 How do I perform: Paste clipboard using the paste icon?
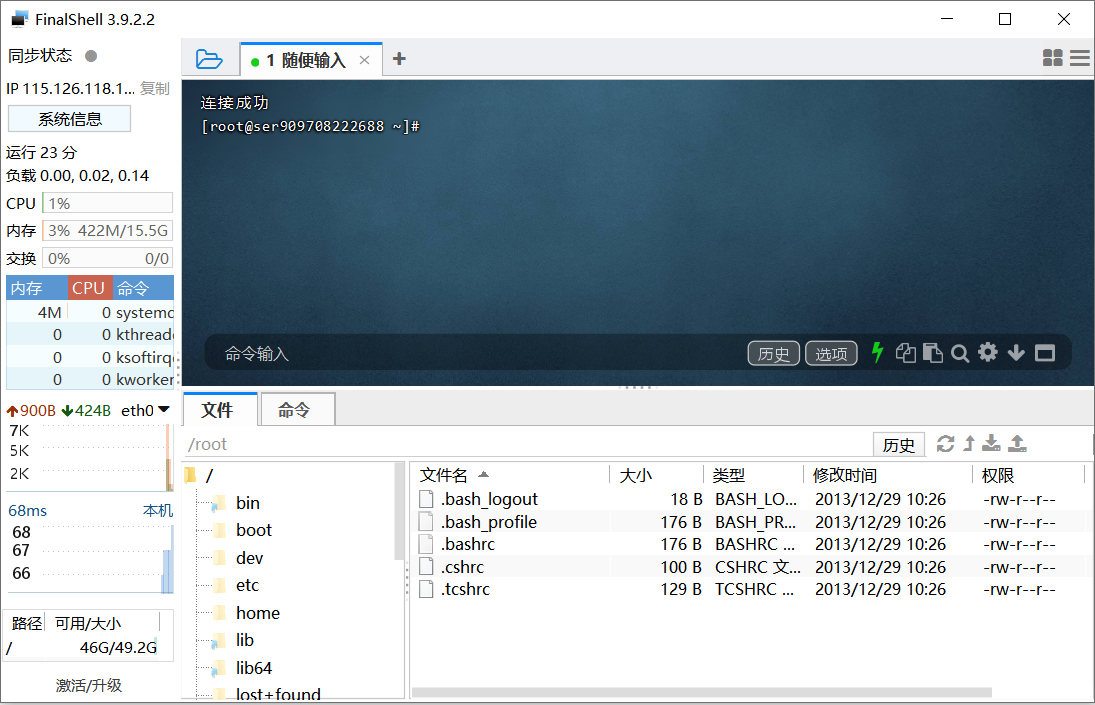[933, 353]
